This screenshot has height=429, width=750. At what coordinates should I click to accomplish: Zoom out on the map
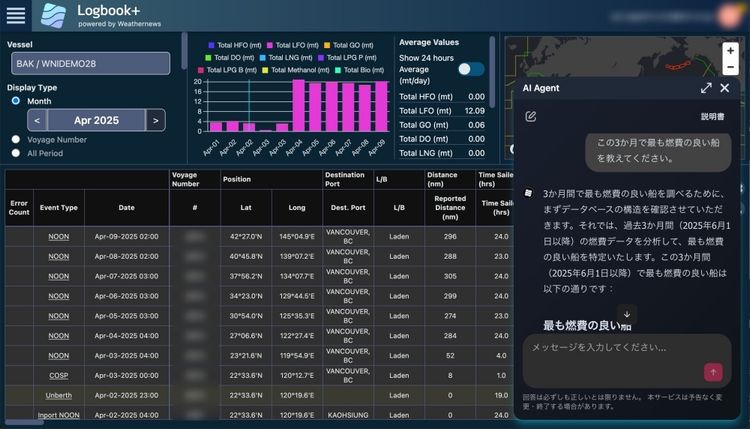[x=731, y=68]
